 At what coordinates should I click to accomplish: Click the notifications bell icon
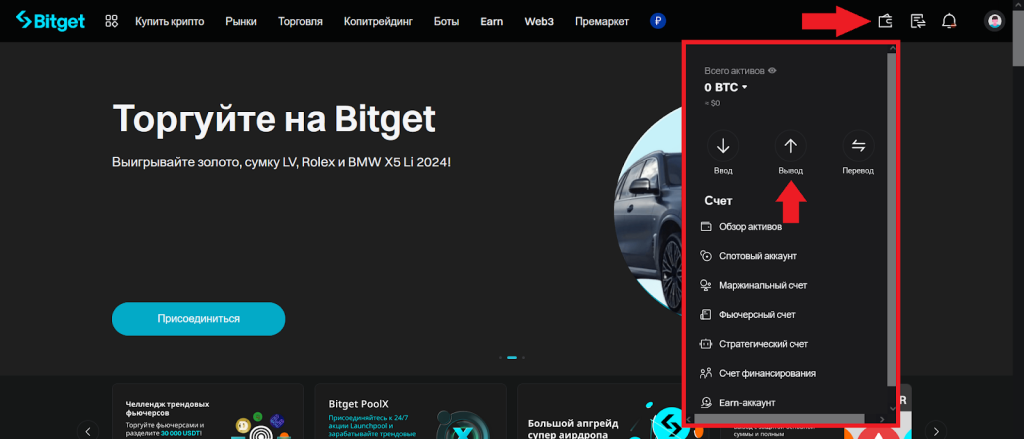pyautogui.click(x=949, y=20)
